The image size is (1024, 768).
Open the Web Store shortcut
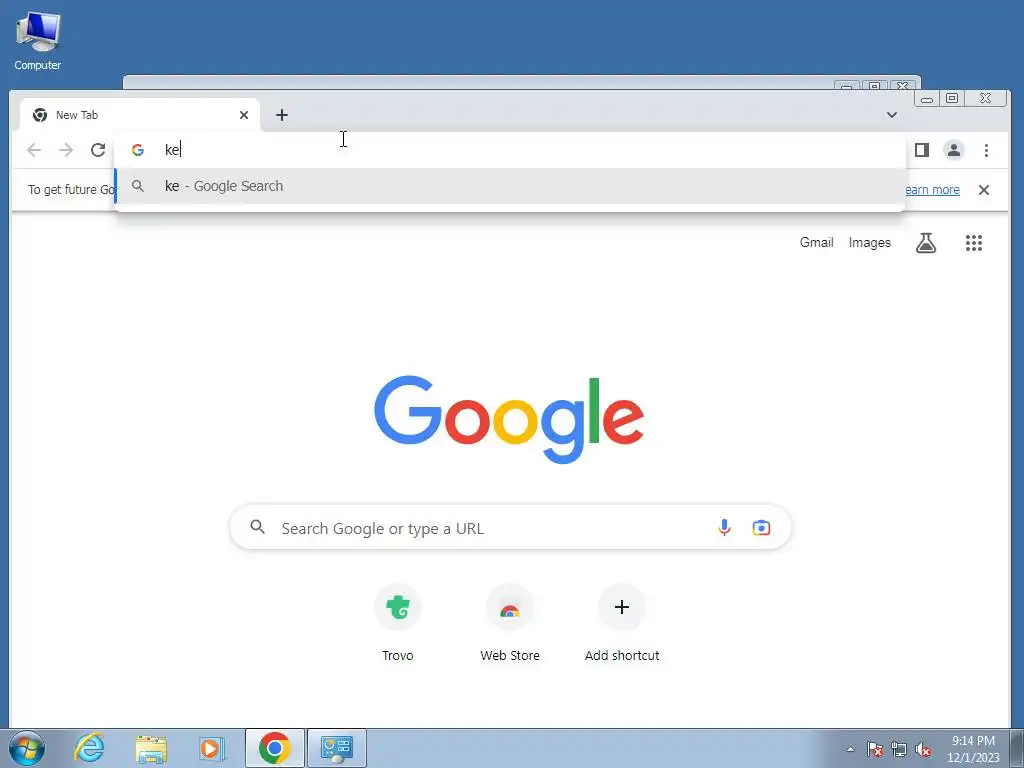(x=510, y=624)
